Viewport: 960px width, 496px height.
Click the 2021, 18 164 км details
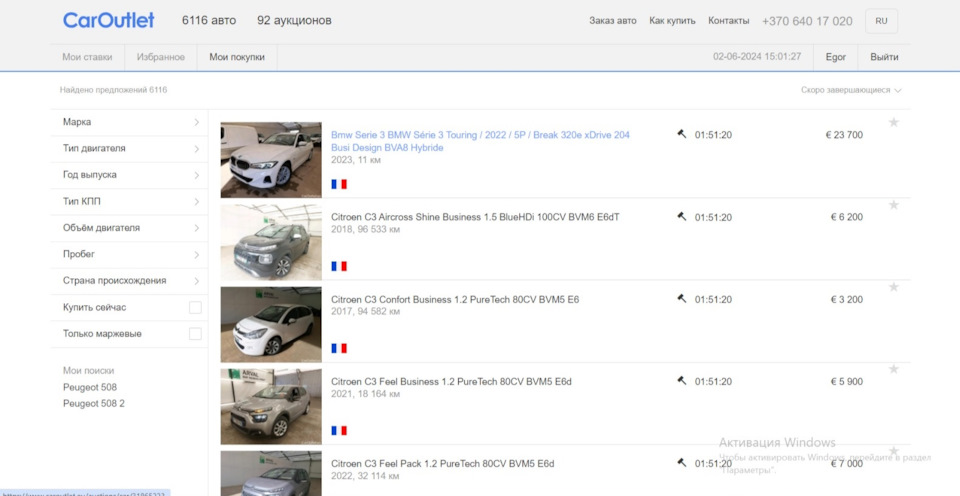tap(366, 394)
